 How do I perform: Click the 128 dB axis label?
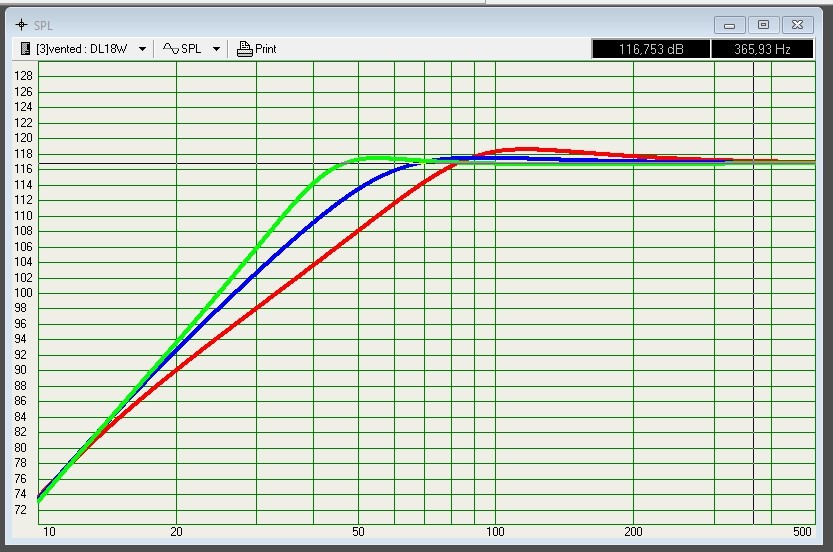click(23, 76)
